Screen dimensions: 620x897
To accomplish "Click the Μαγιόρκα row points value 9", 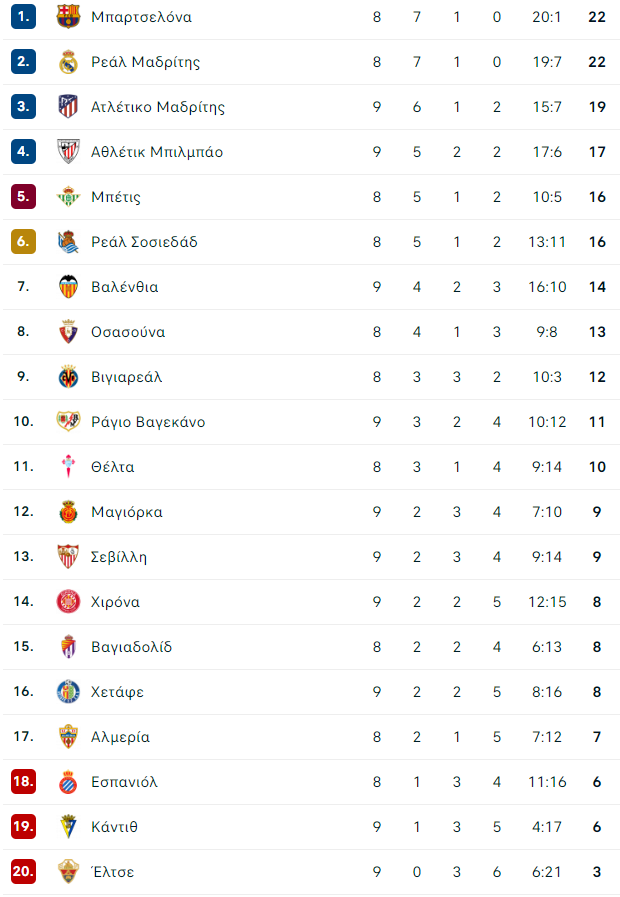I will [597, 512].
